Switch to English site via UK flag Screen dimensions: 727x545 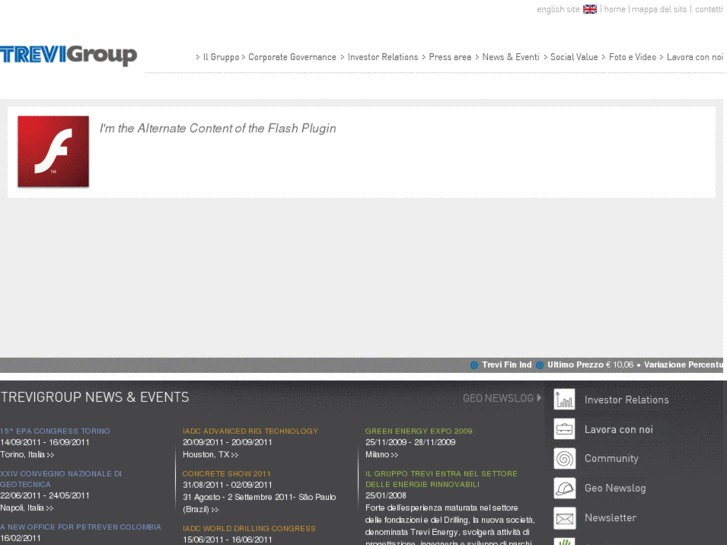point(590,9)
